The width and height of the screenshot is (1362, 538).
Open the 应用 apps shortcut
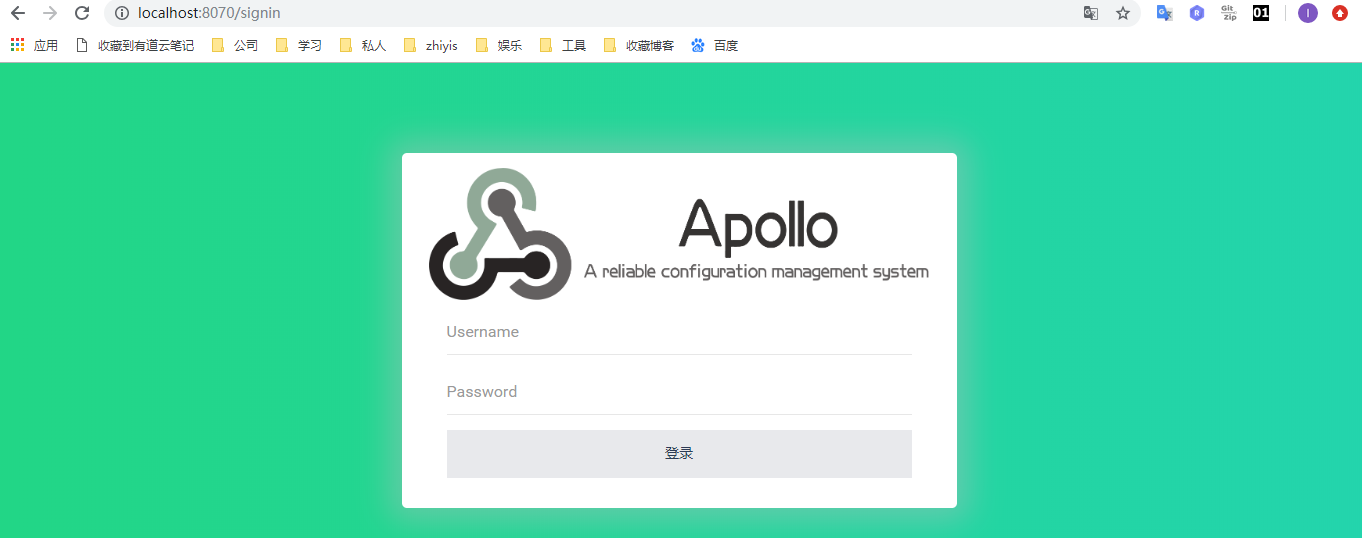[35, 45]
